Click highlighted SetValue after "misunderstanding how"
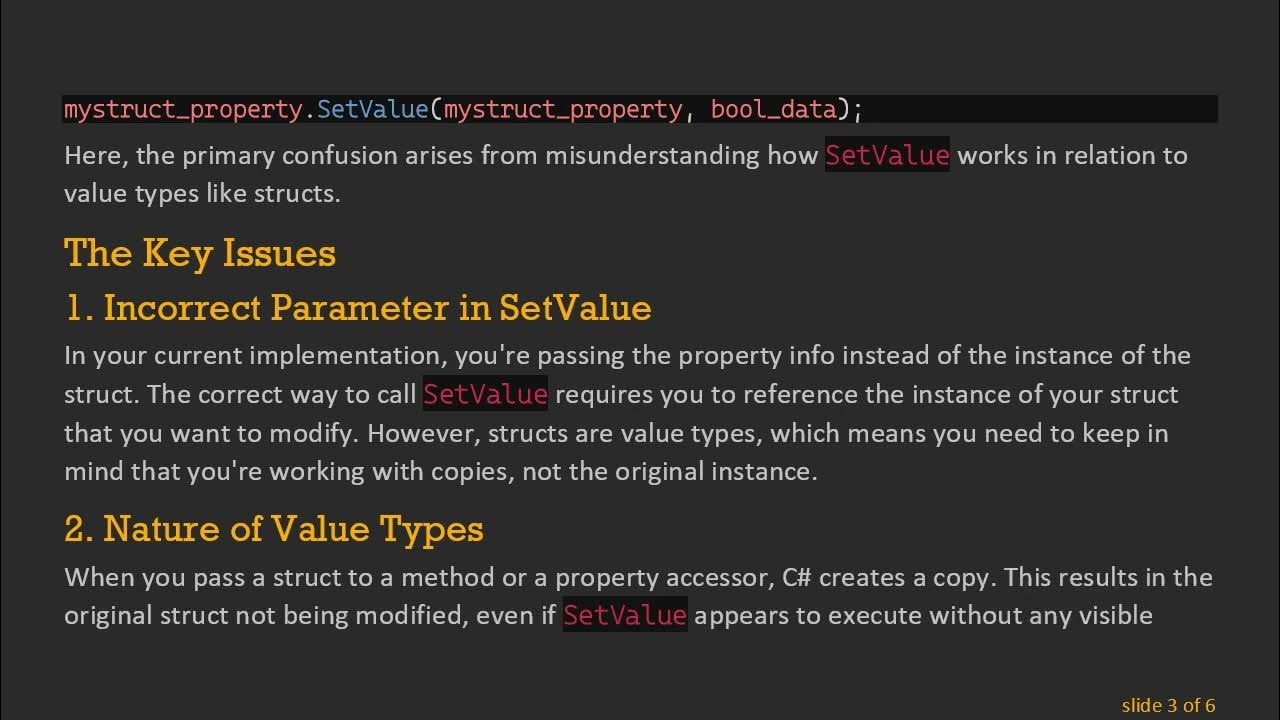This screenshot has width=1280, height=720. pyautogui.click(x=887, y=156)
